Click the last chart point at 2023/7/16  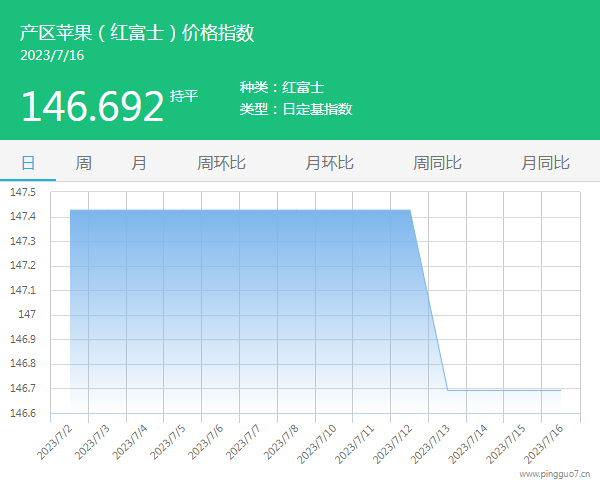(x=560, y=390)
